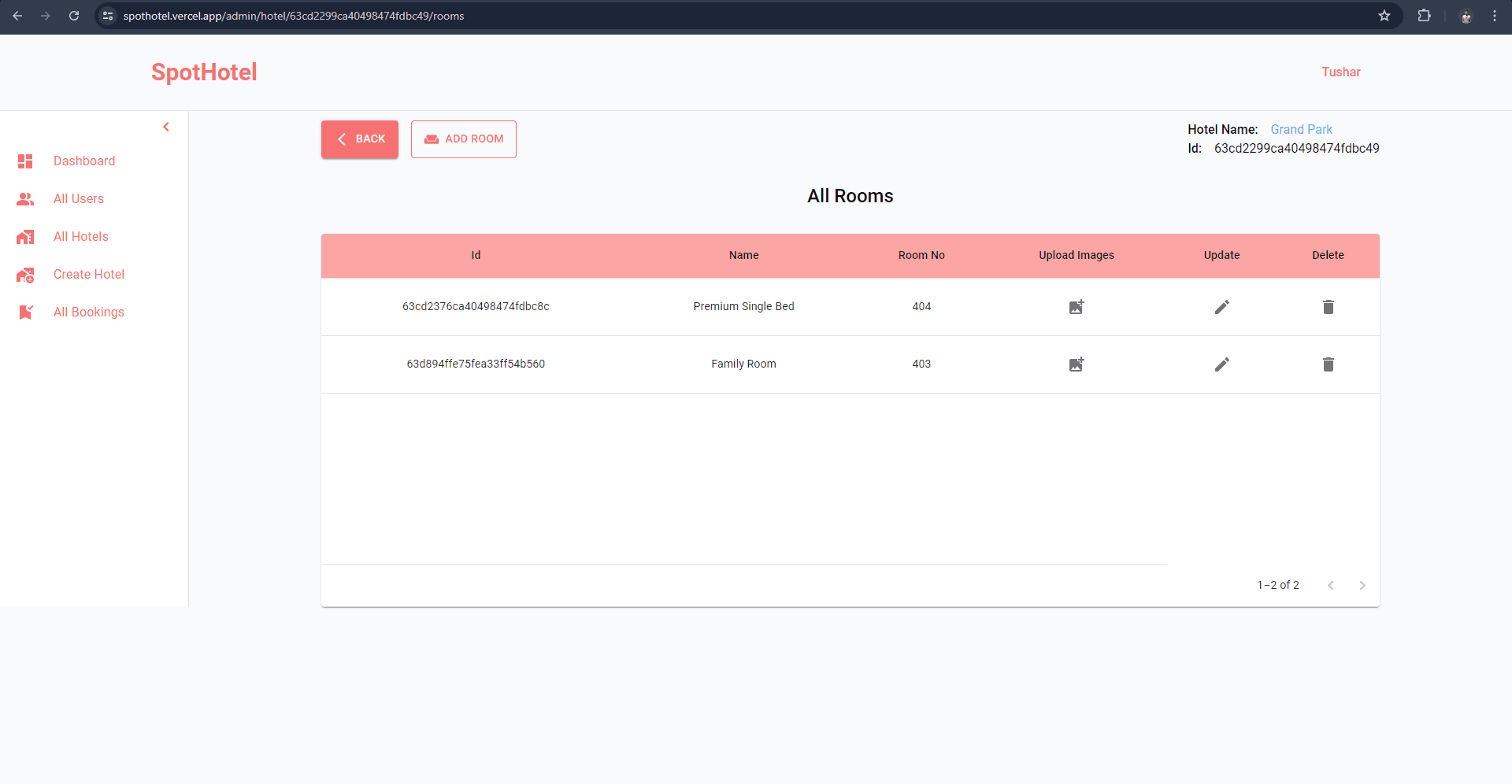This screenshot has width=1512, height=784.
Task: Open the browser extensions menu
Action: (x=1425, y=16)
